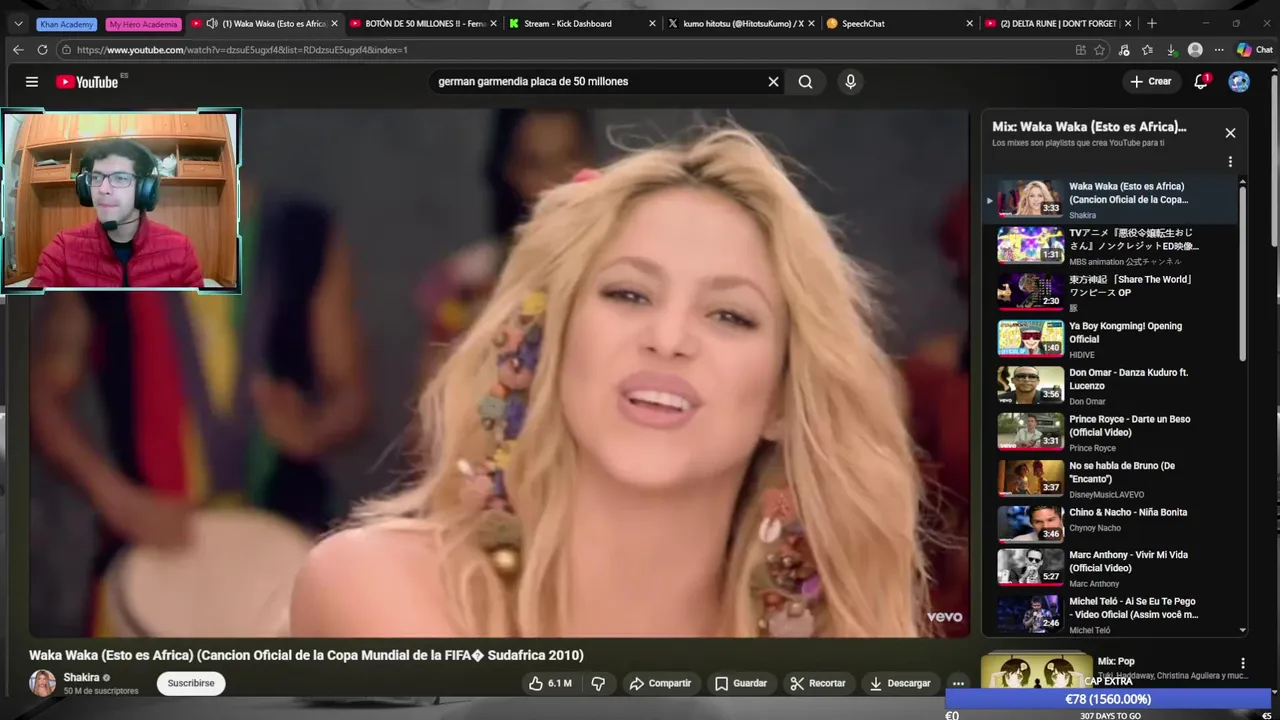
Task: Subscribe with the Suscribirse button
Action: coord(190,683)
